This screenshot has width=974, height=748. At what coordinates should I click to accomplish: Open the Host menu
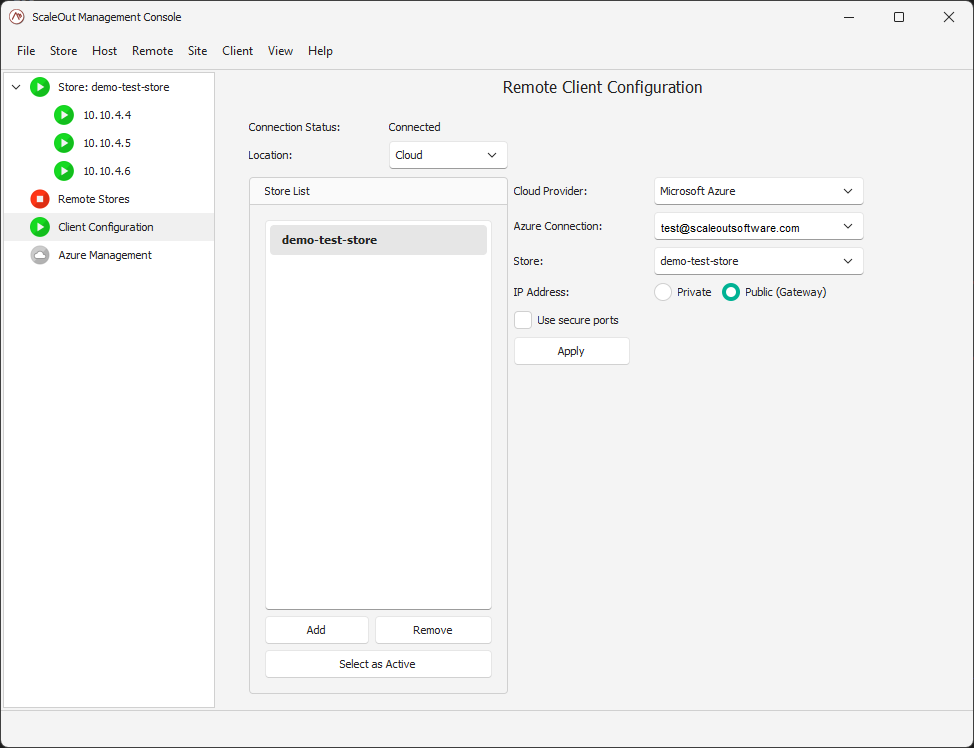pyautogui.click(x=104, y=51)
